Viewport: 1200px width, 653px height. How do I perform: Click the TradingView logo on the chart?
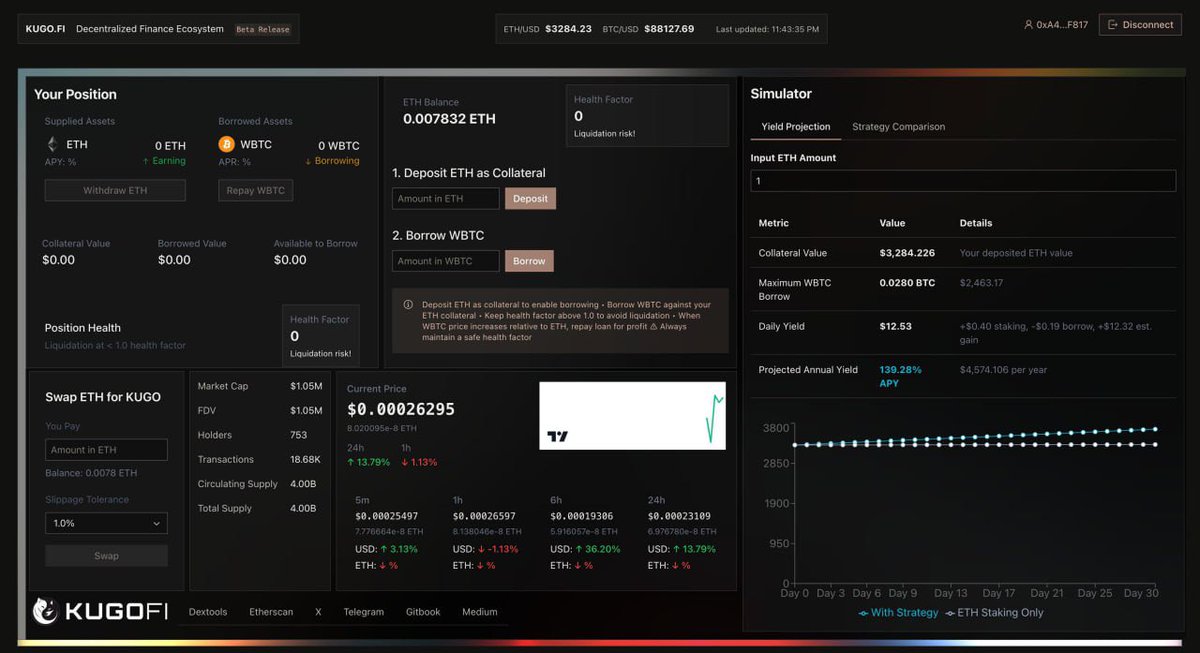tap(558, 436)
